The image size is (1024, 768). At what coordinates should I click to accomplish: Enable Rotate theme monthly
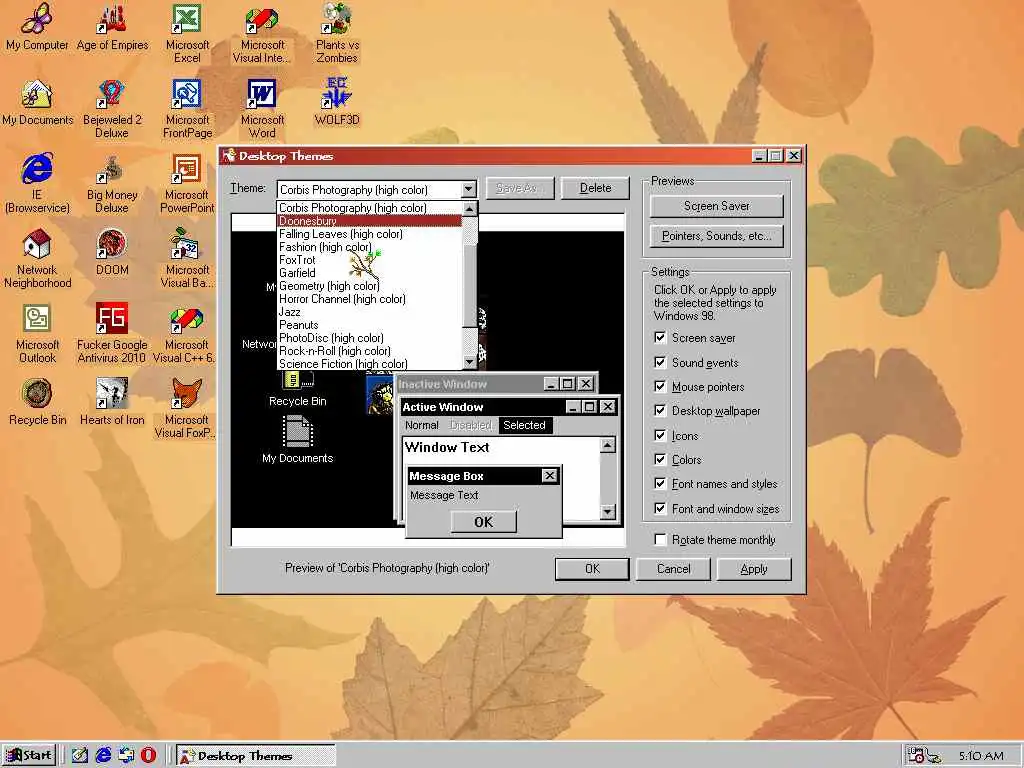660,539
